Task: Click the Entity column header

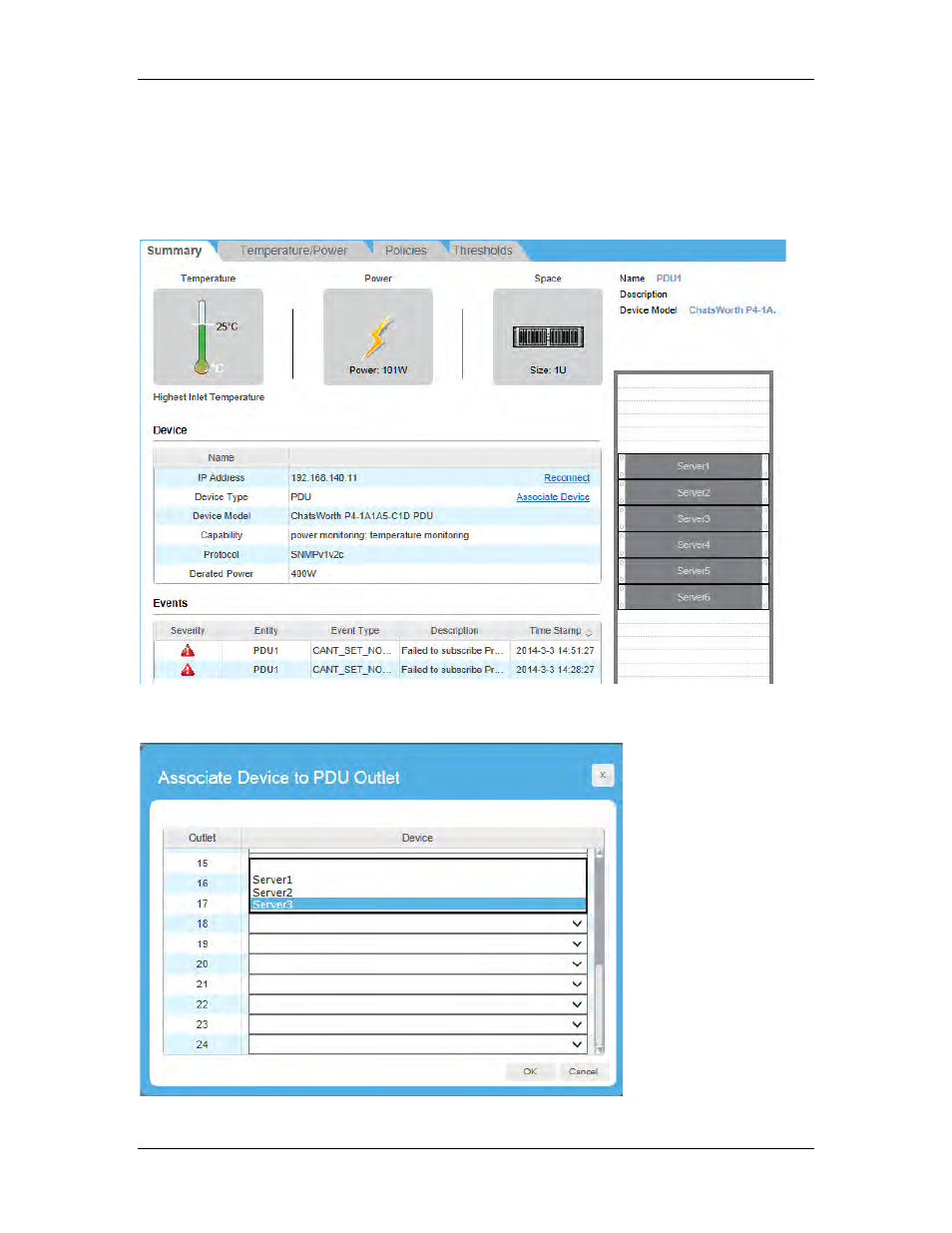Action: point(265,631)
